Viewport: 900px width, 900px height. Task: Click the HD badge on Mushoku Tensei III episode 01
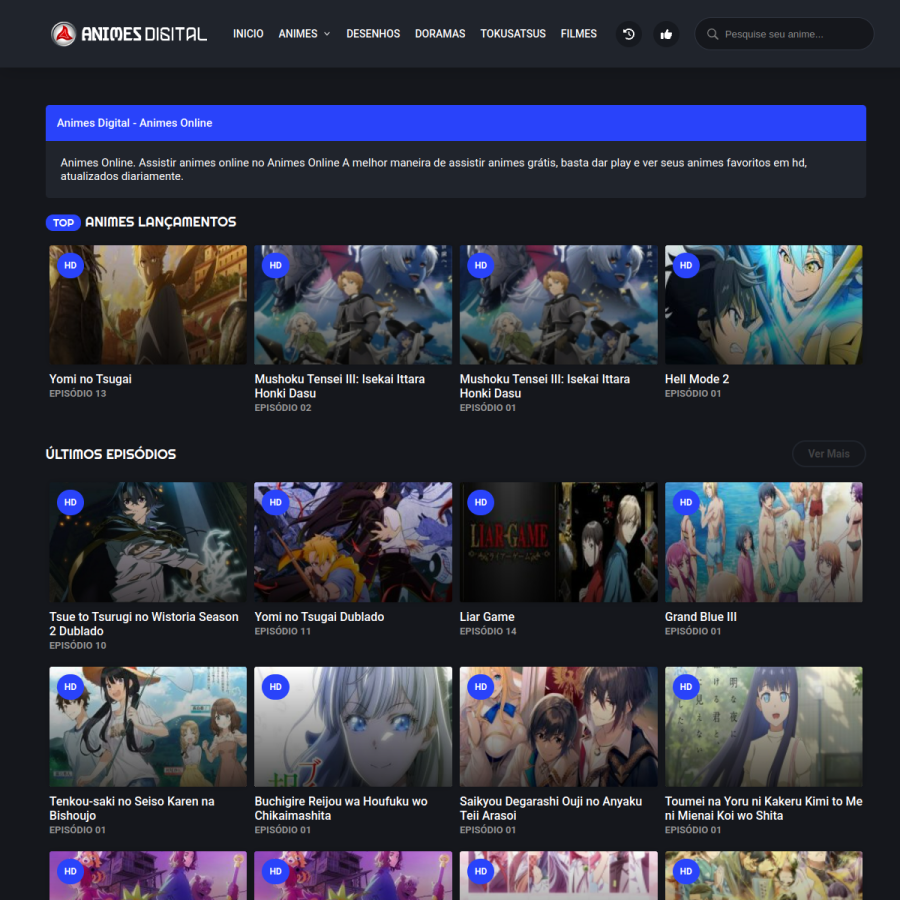tap(480, 265)
